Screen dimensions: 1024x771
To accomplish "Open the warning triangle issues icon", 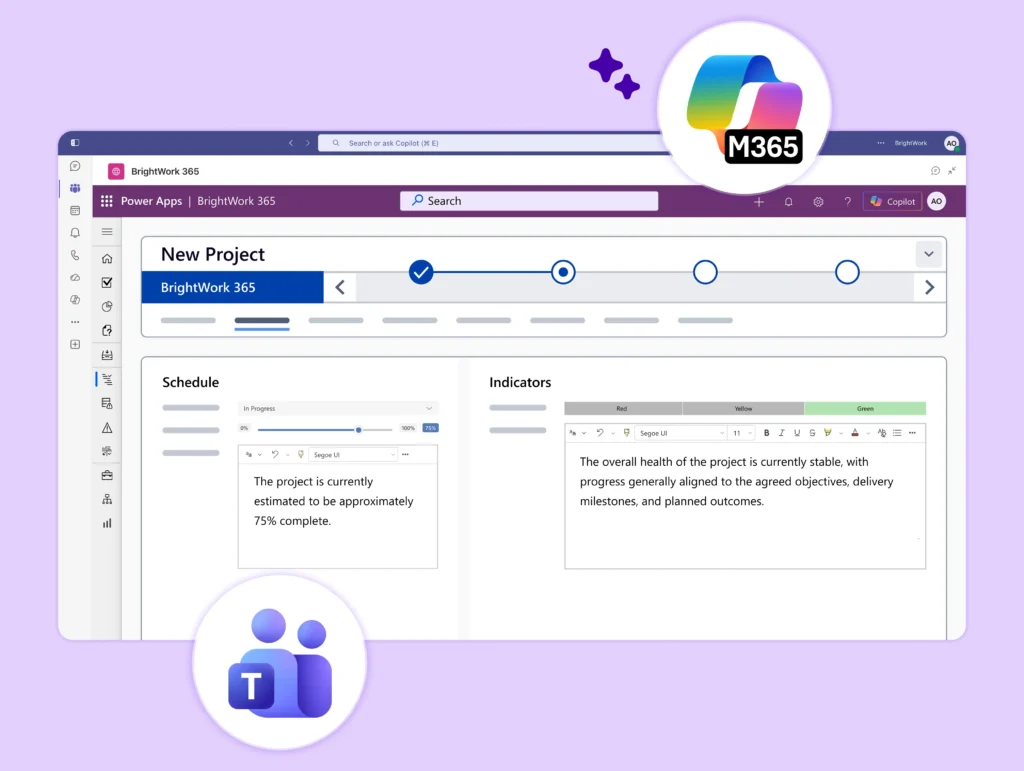I will [107, 428].
